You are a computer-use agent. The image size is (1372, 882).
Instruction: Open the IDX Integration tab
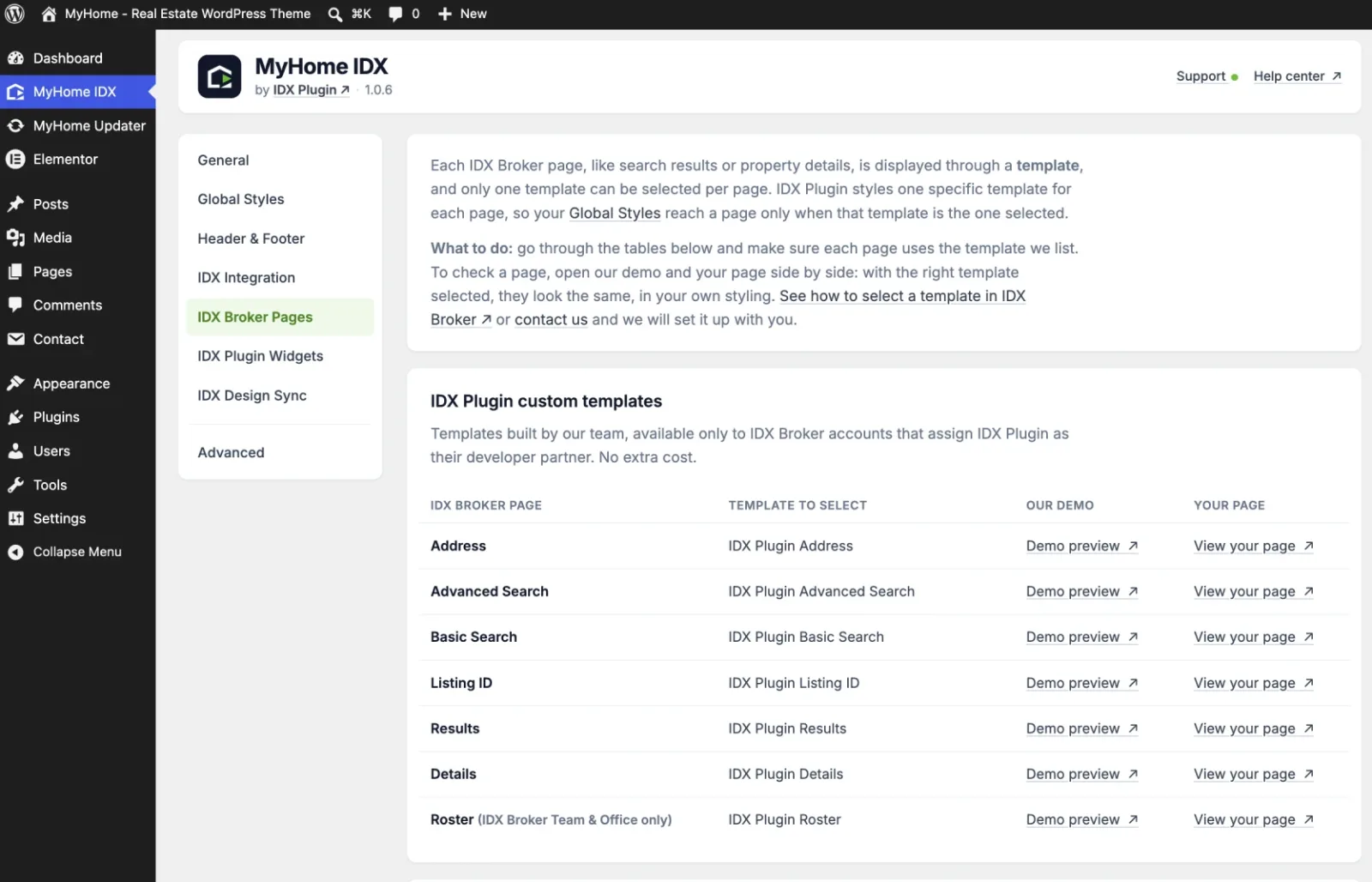pyautogui.click(x=280, y=278)
